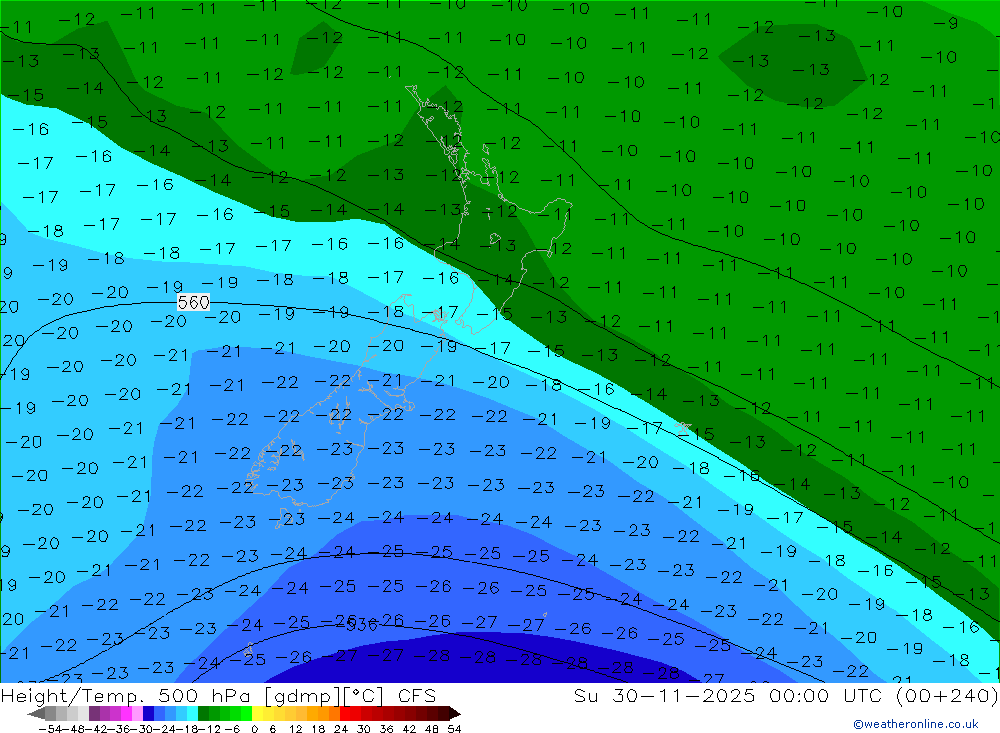Pick the bright red swatch above legend 24
Viewport: 1000px width, 733px height.
coord(345,714)
